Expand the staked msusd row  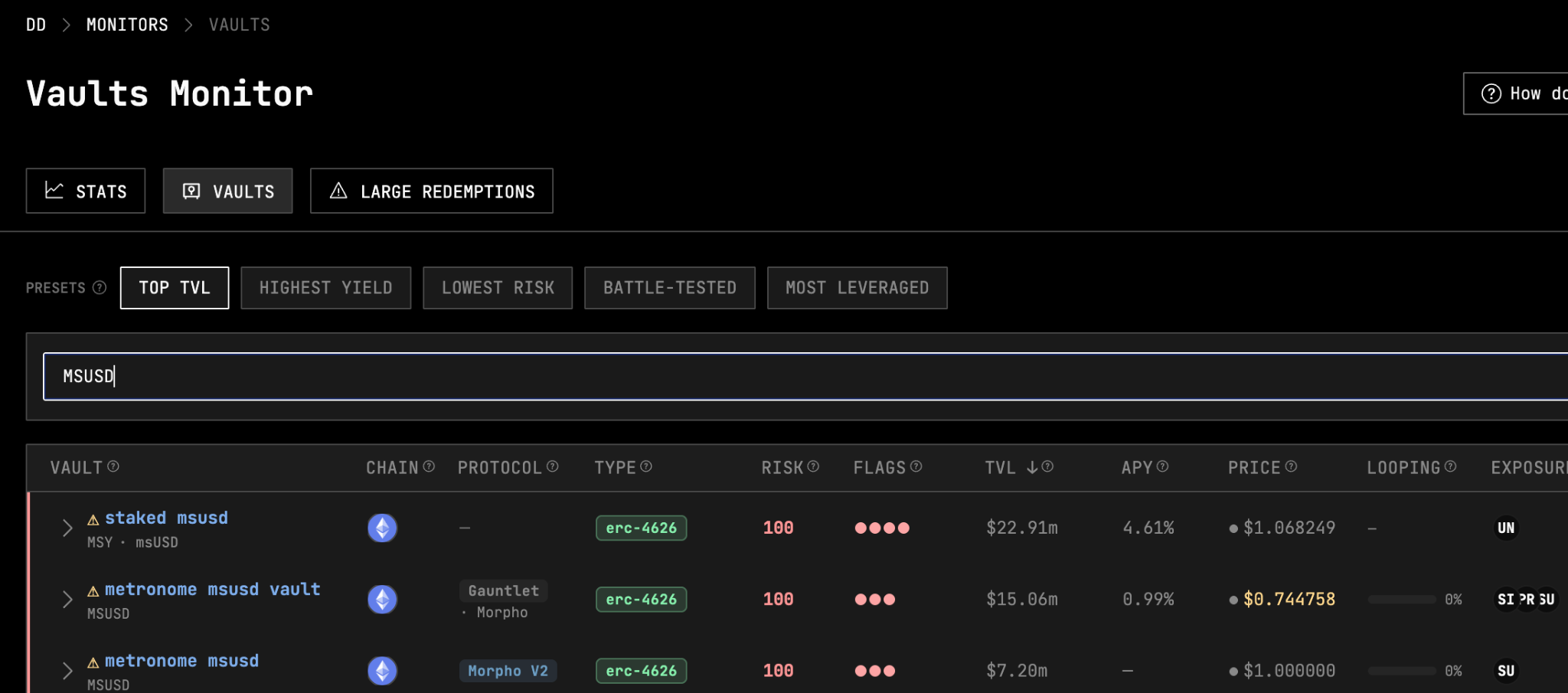(x=67, y=528)
